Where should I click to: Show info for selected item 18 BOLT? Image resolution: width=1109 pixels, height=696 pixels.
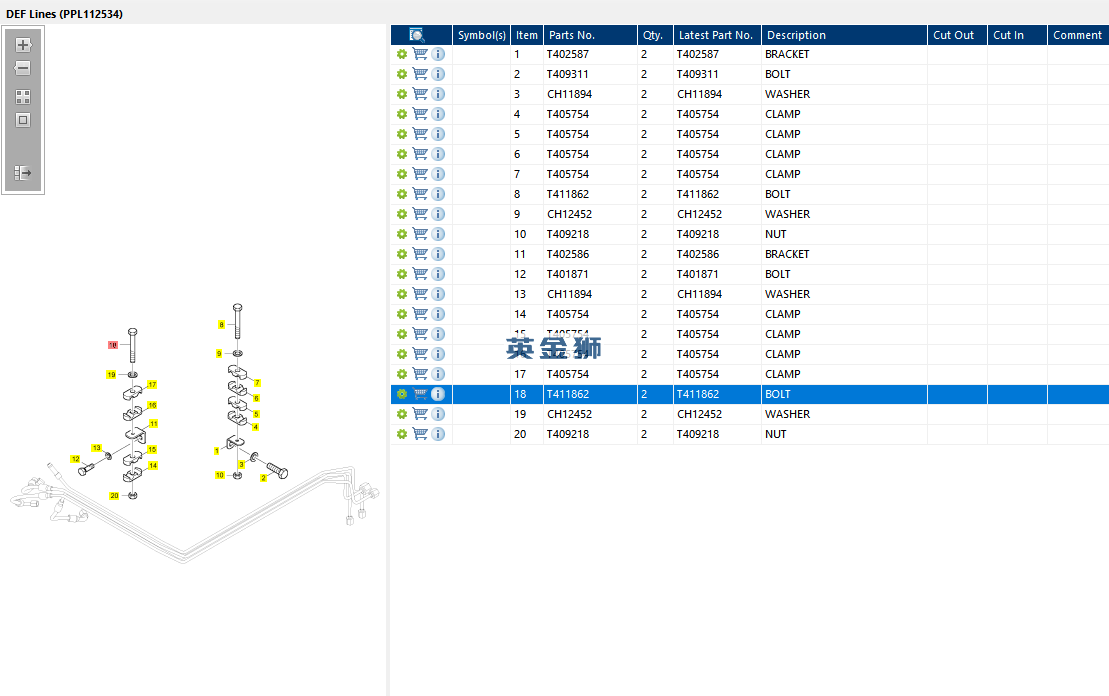tap(438, 394)
